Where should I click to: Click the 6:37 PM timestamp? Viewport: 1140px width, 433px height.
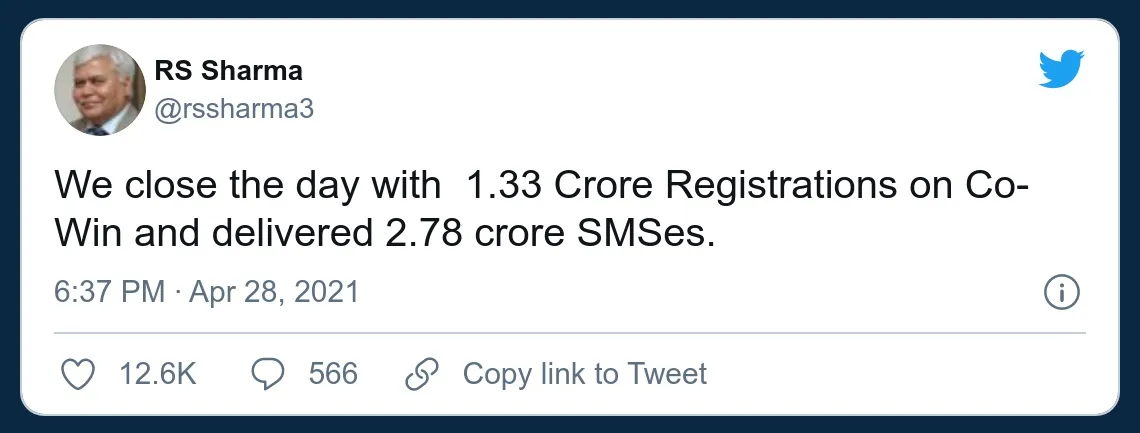point(110,292)
